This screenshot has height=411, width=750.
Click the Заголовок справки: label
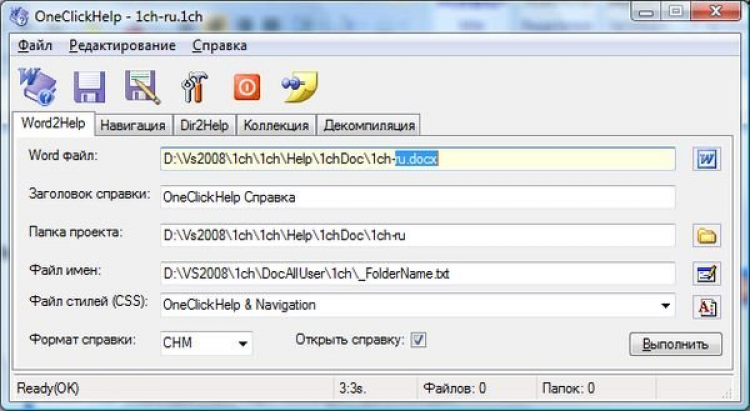click(x=89, y=194)
